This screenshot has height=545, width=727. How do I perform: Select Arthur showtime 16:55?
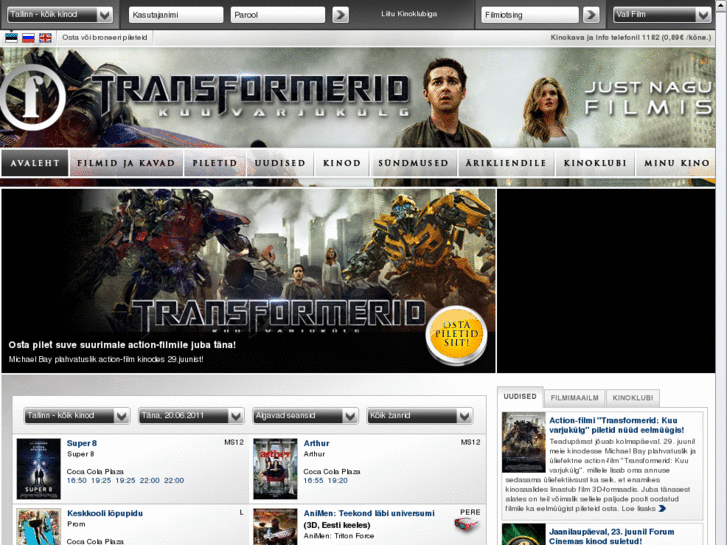pyautogui.click(x=313, y=481)
